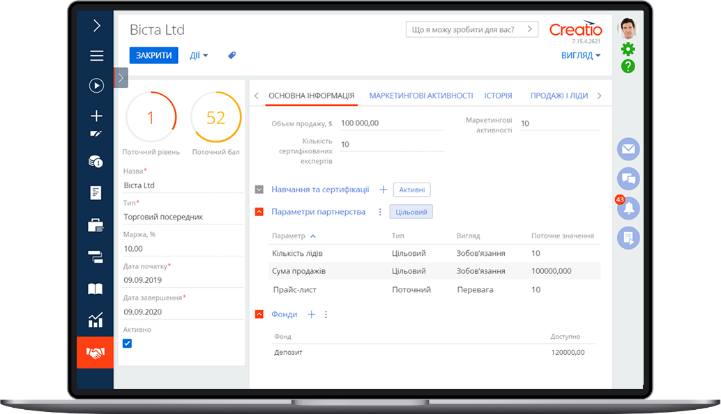721x414 pixels.
Task: Open the open-book knowledge base icon
Action: tap(95, 289)
